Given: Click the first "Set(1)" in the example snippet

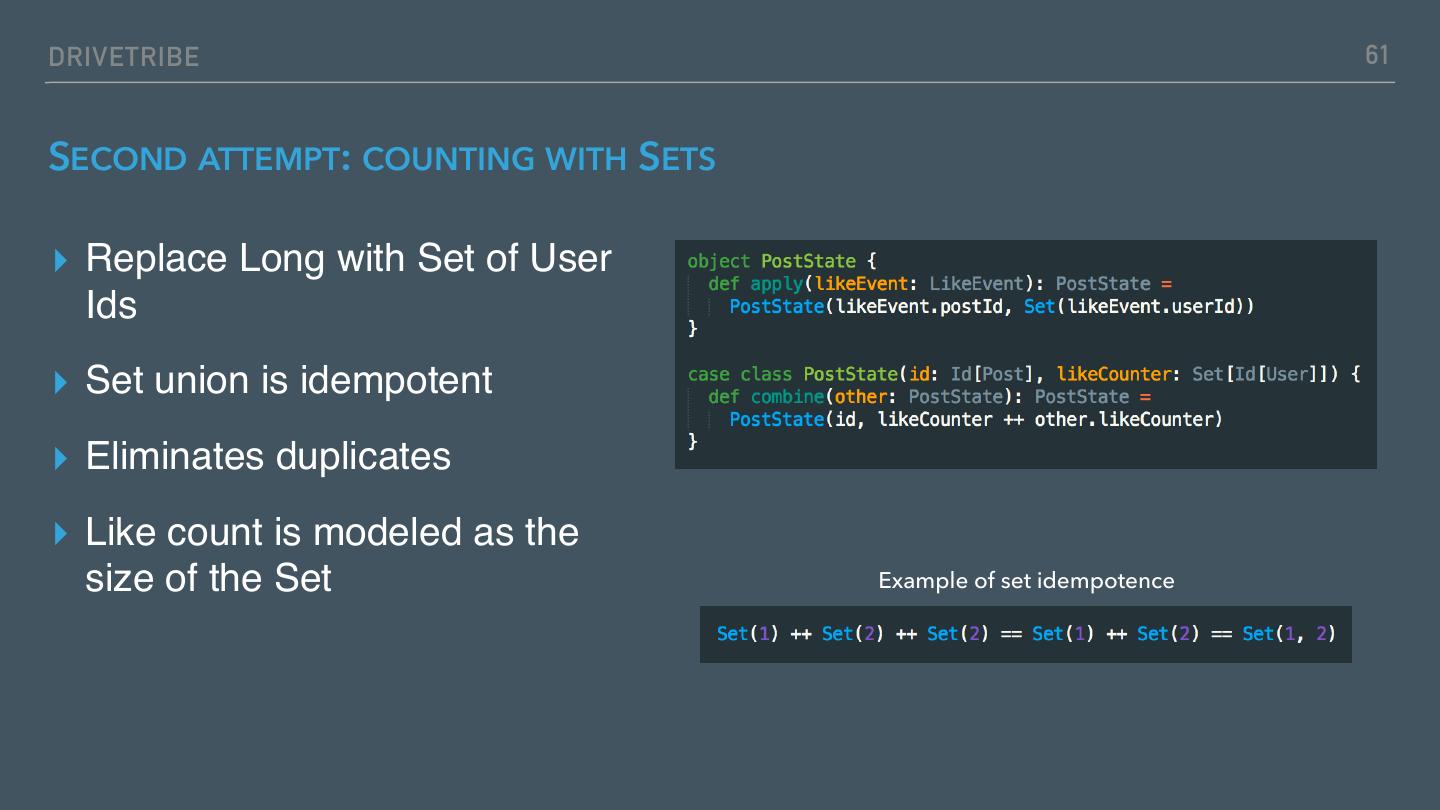Looking at the screenshot, I should [747, 634].
